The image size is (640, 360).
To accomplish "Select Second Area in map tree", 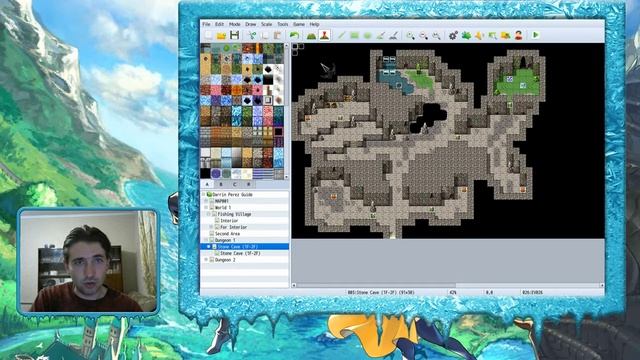I will (x=227, y=234).
